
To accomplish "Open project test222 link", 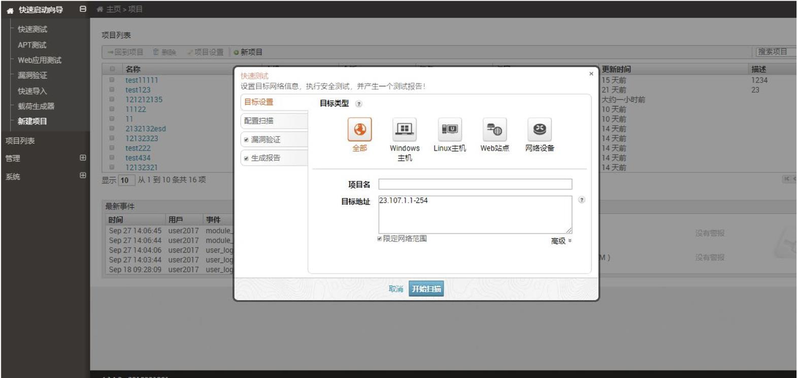I will point(138,148).
